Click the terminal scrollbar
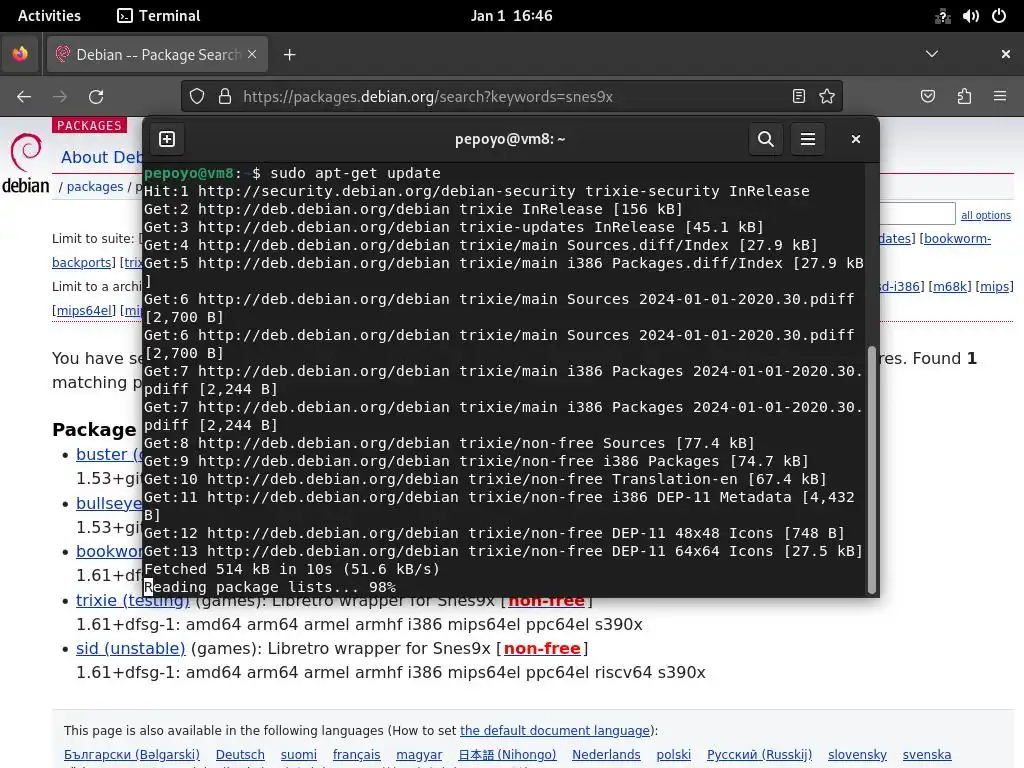 pyautogui.click(x=871, y=469)
